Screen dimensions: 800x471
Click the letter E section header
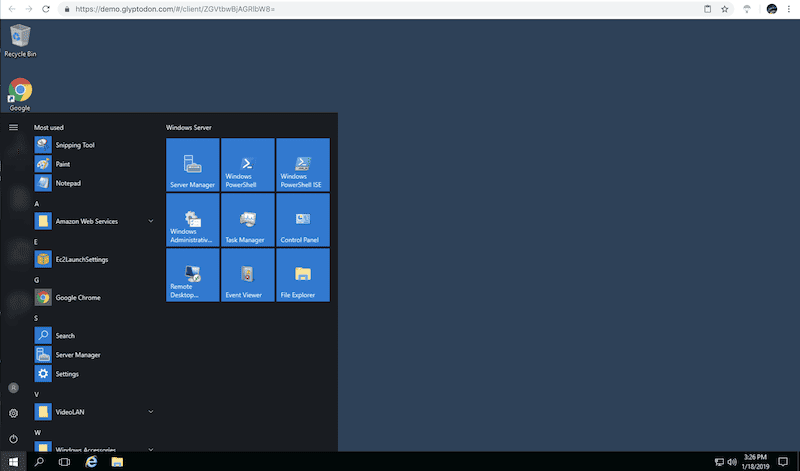(x=36, y=242)
